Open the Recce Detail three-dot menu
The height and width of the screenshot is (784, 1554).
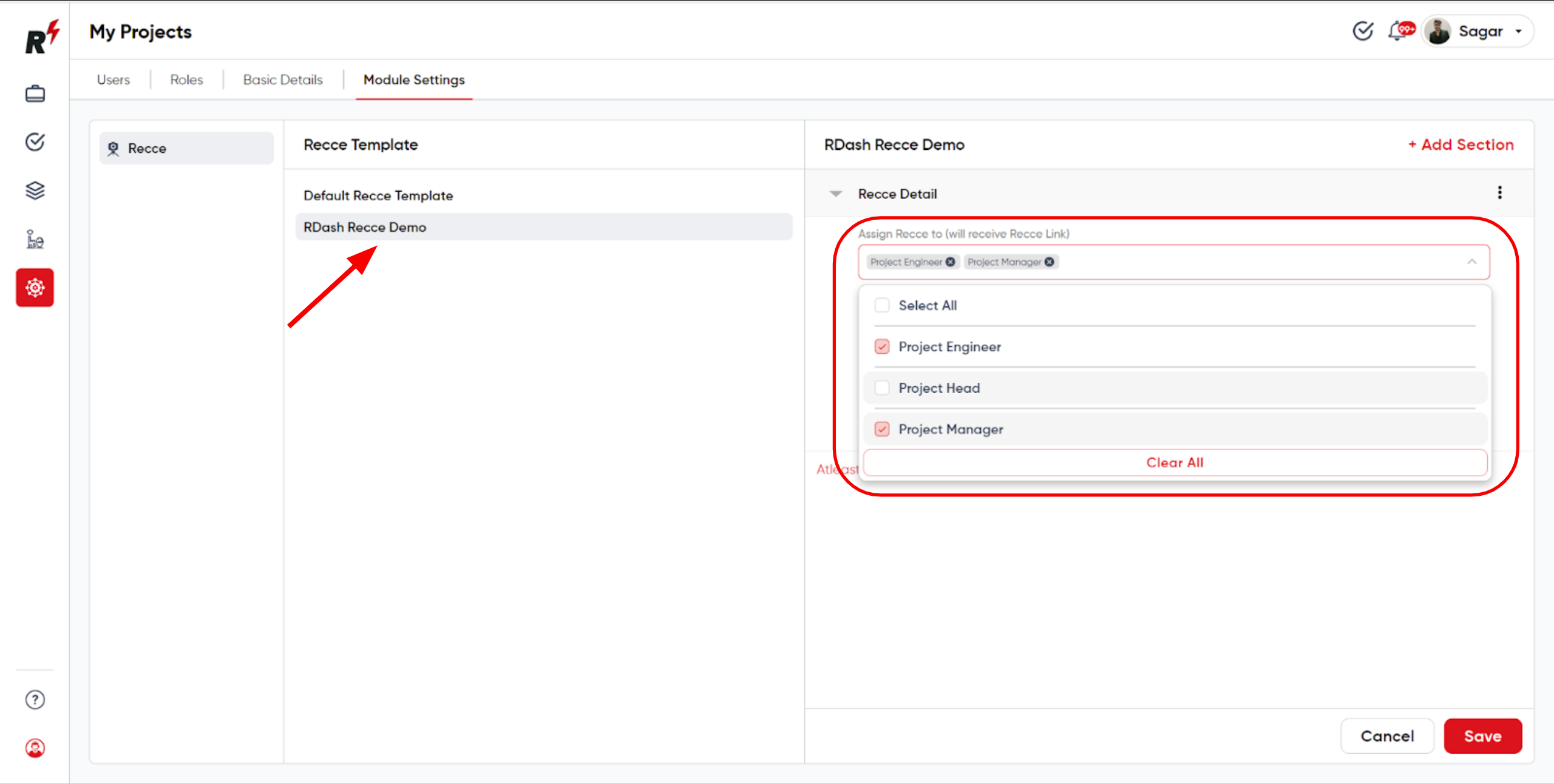pyautogui.click(x=1500, y=193)
